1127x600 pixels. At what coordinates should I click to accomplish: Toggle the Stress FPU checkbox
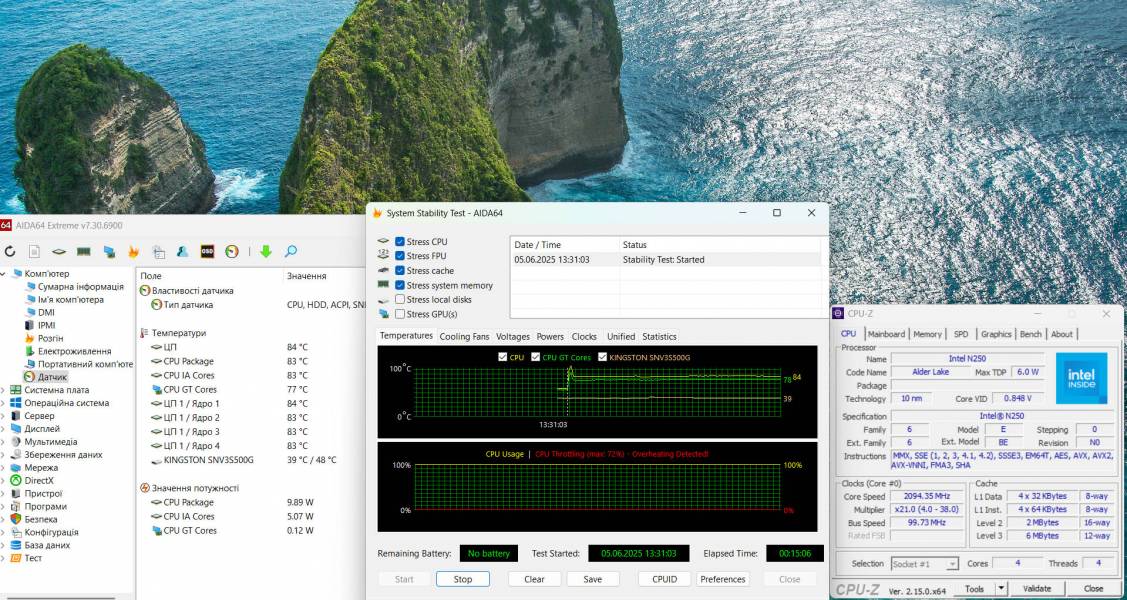click(400, 256)
